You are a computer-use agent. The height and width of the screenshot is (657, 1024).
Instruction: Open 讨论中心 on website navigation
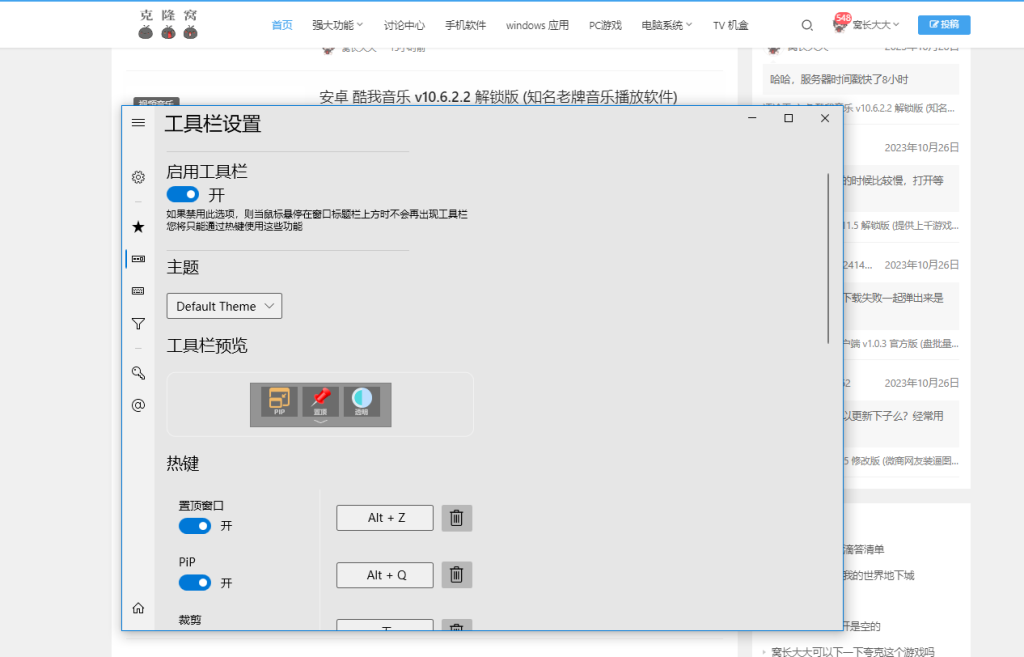(404, 25)
